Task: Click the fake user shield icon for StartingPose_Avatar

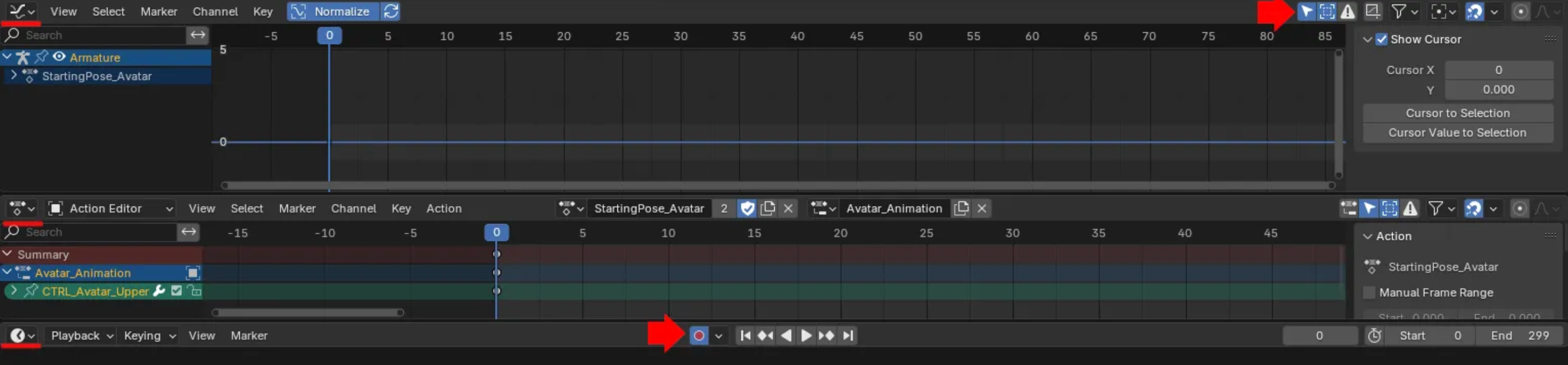Action: pos(747,209)
